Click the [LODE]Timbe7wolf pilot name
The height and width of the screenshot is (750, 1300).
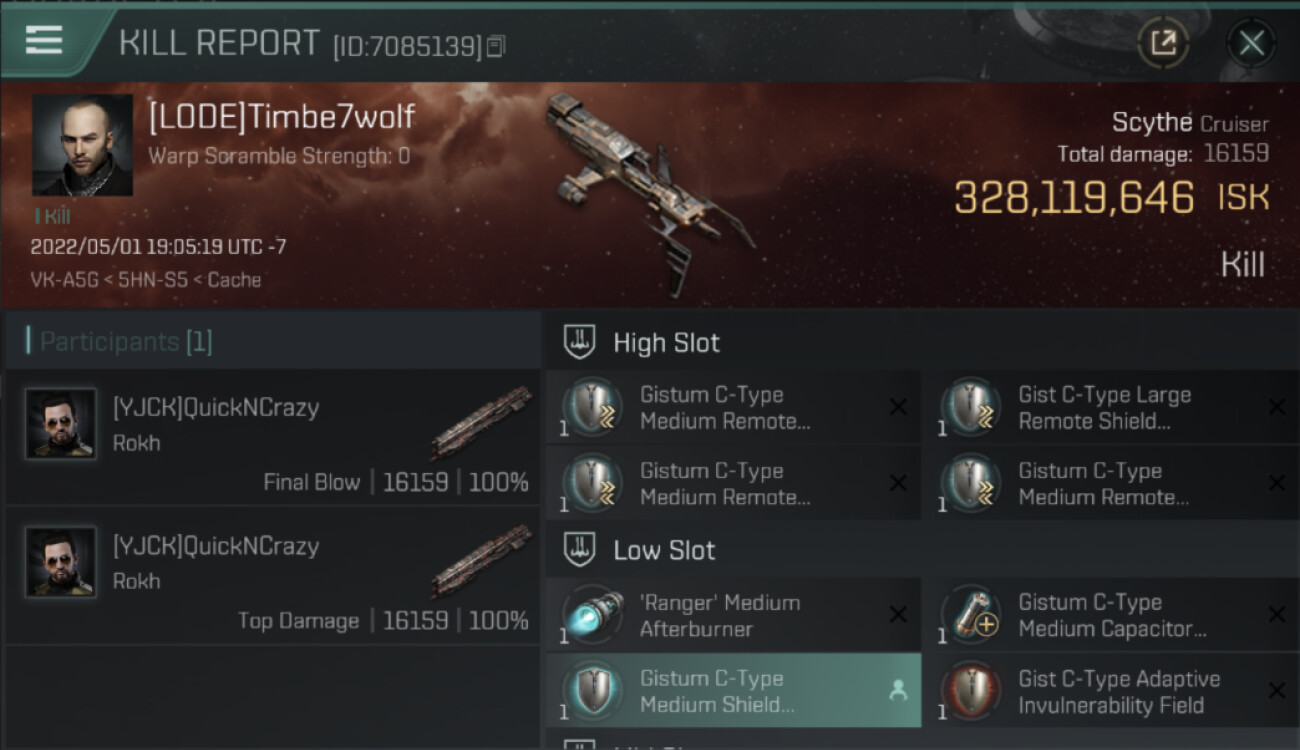[281, 117]
